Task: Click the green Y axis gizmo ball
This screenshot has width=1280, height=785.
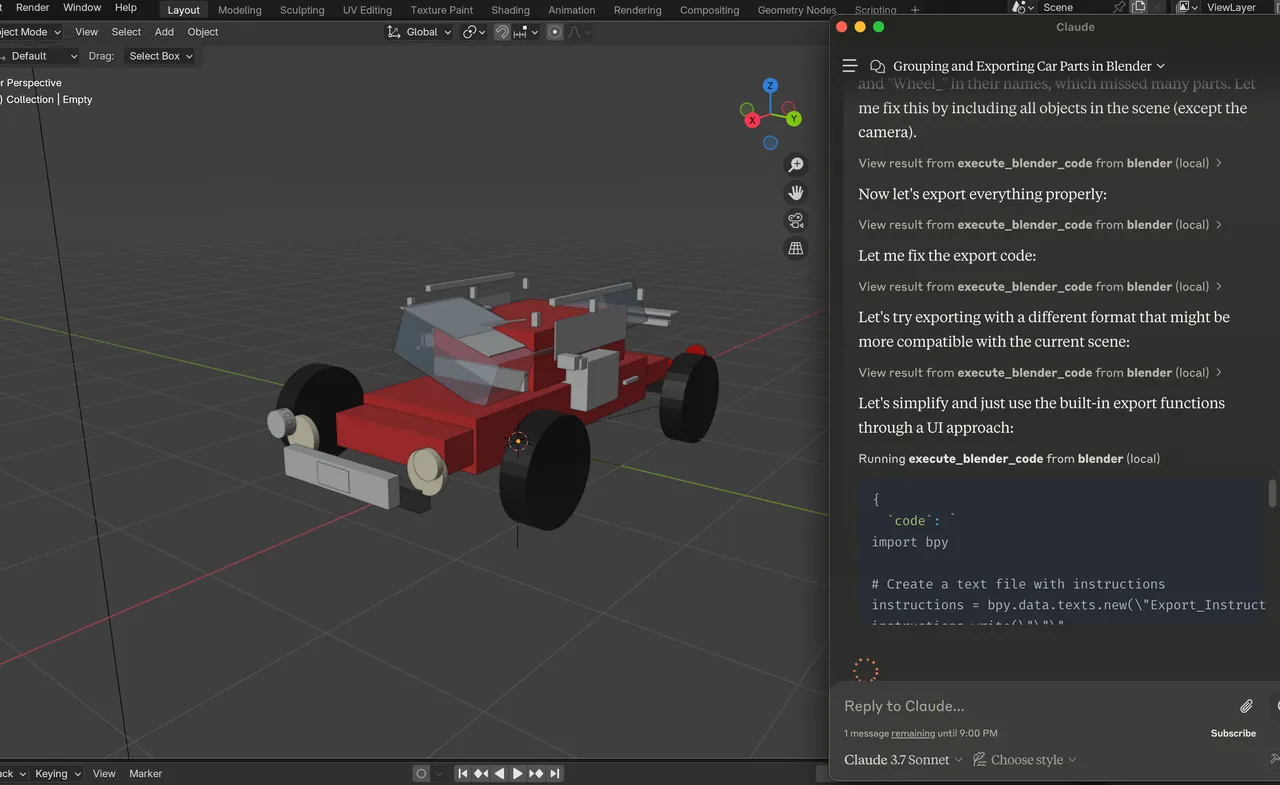Action: pyautogui.click(x=793, y=118)
